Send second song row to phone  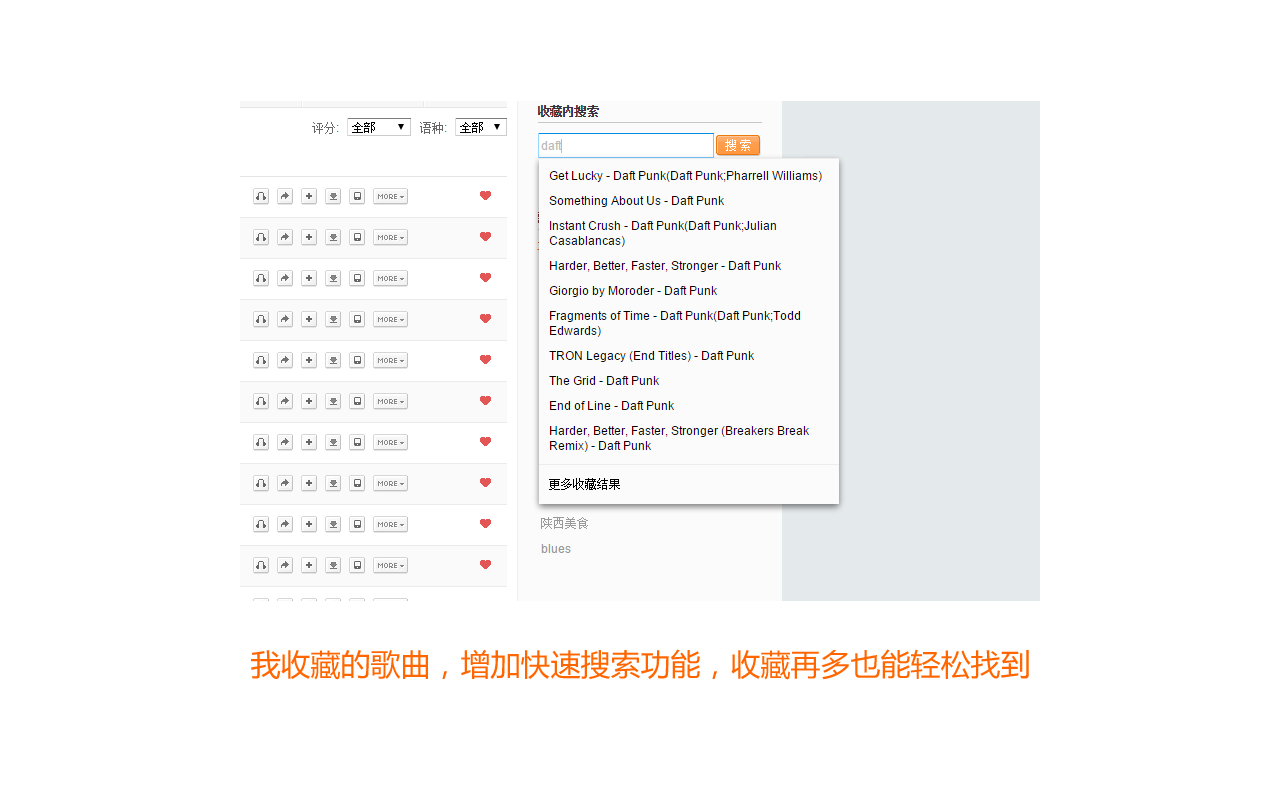pos(357,237)
